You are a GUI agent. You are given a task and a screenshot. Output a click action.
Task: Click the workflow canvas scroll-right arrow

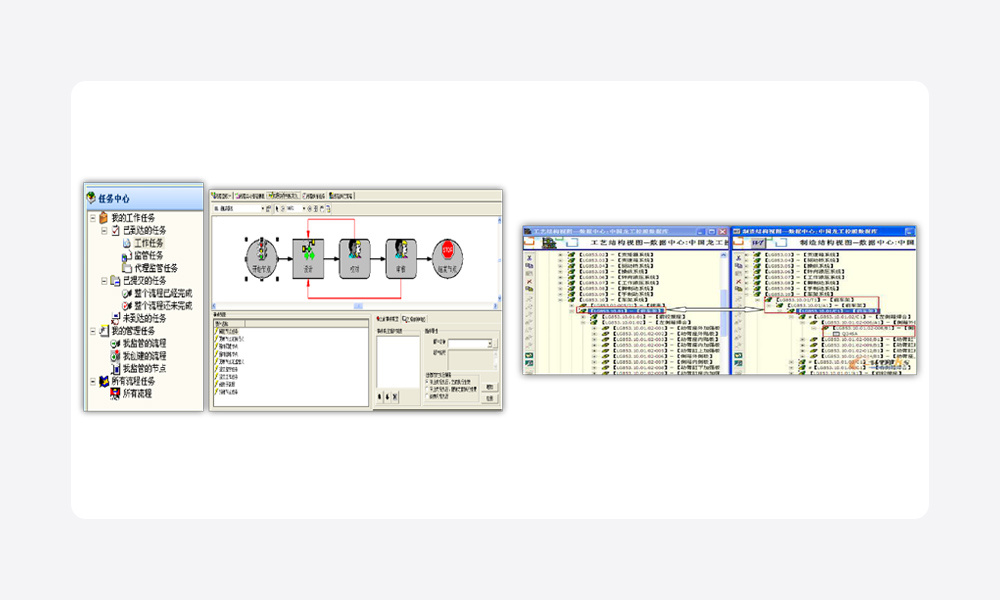click(495, 305)
